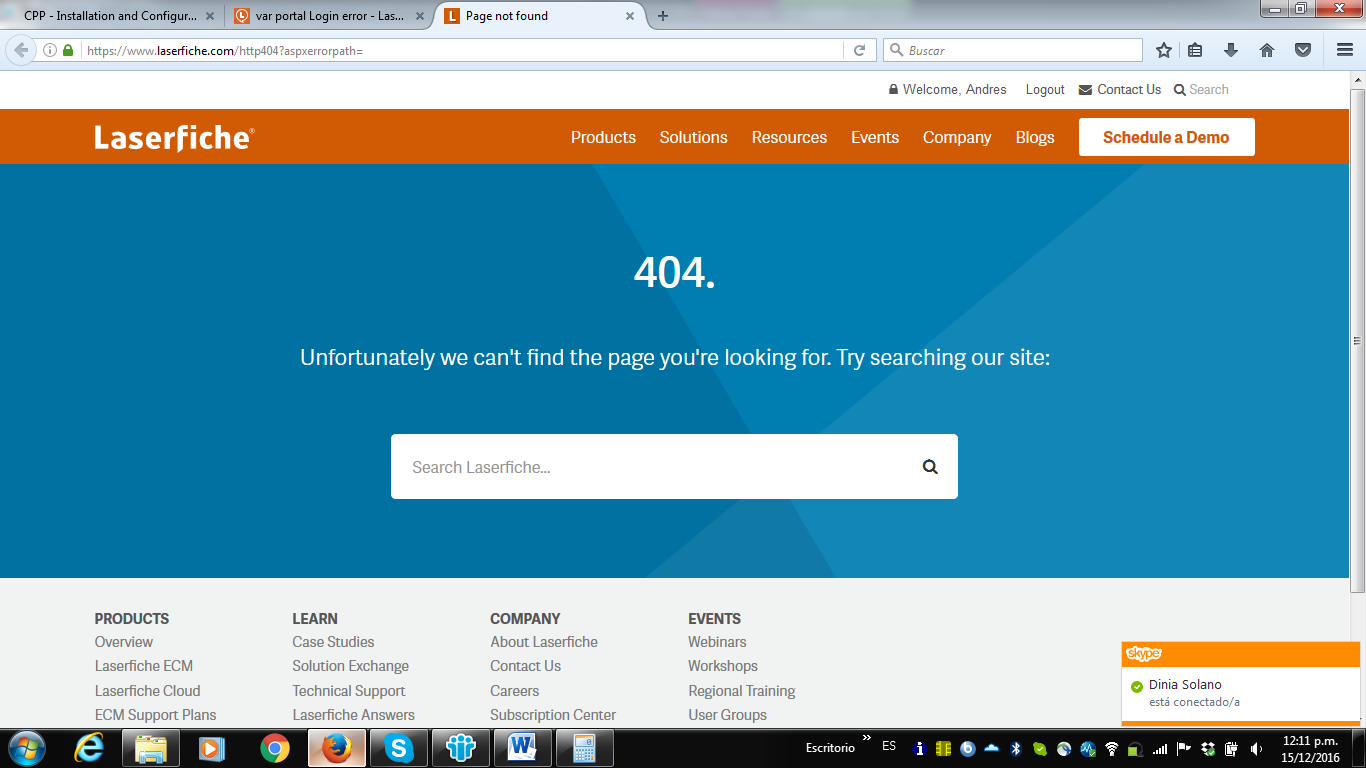The width and height of the screenshot is (1366, 768).
Task: Open Regional Training footer link
Action: pyautogui.click(x=742, y=691)
